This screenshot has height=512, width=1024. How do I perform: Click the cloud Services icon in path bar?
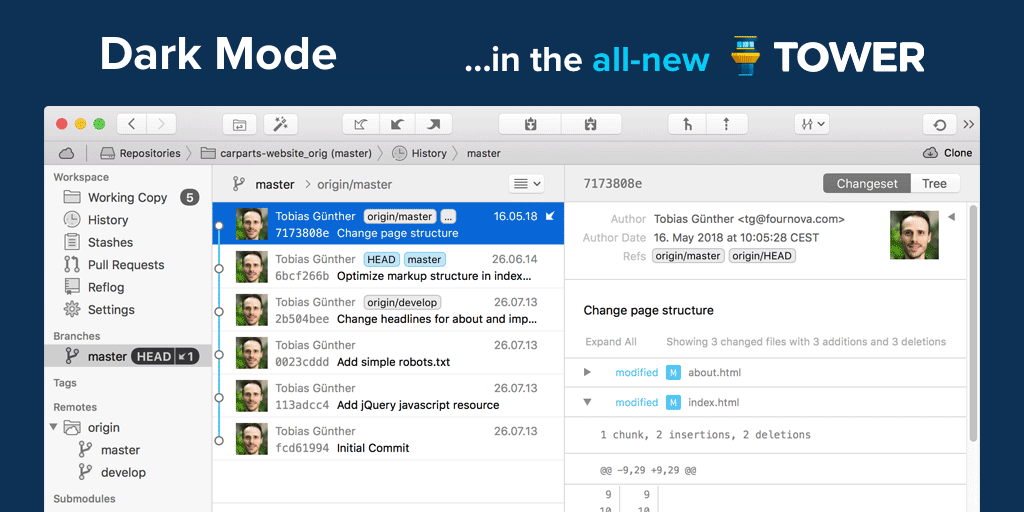click(x=67, y=153)
